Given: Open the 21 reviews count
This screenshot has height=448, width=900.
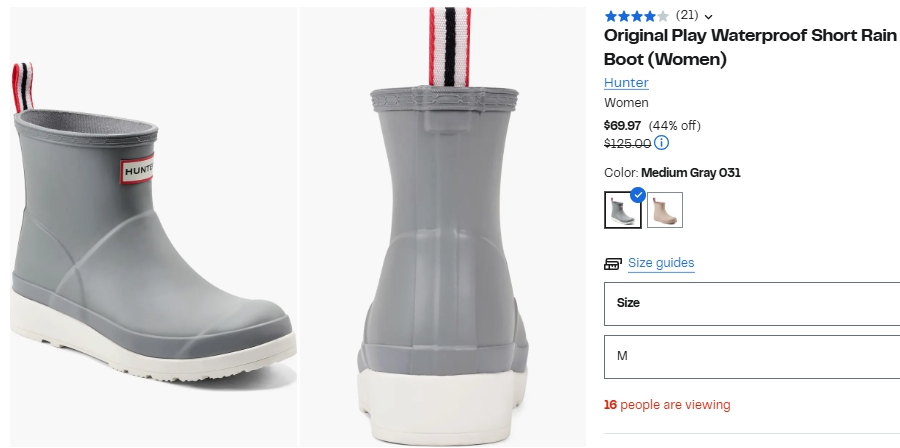Looking at the screenshot, I should [x=687, y=15].
